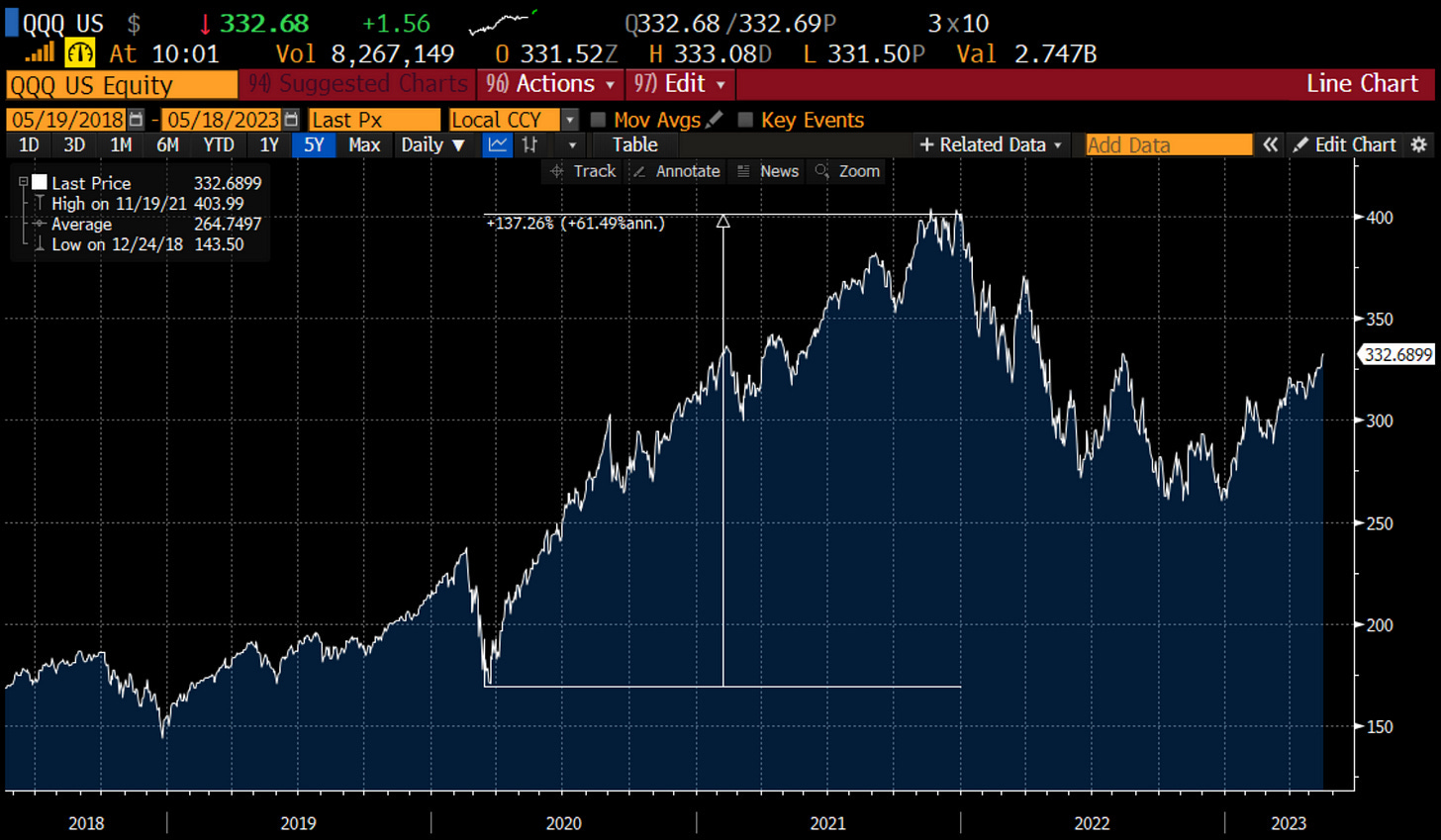Click the signal strength bars icon
The height and width of the screenshot is (840, 1441).
pyautogui.click(x=40, y=52)
